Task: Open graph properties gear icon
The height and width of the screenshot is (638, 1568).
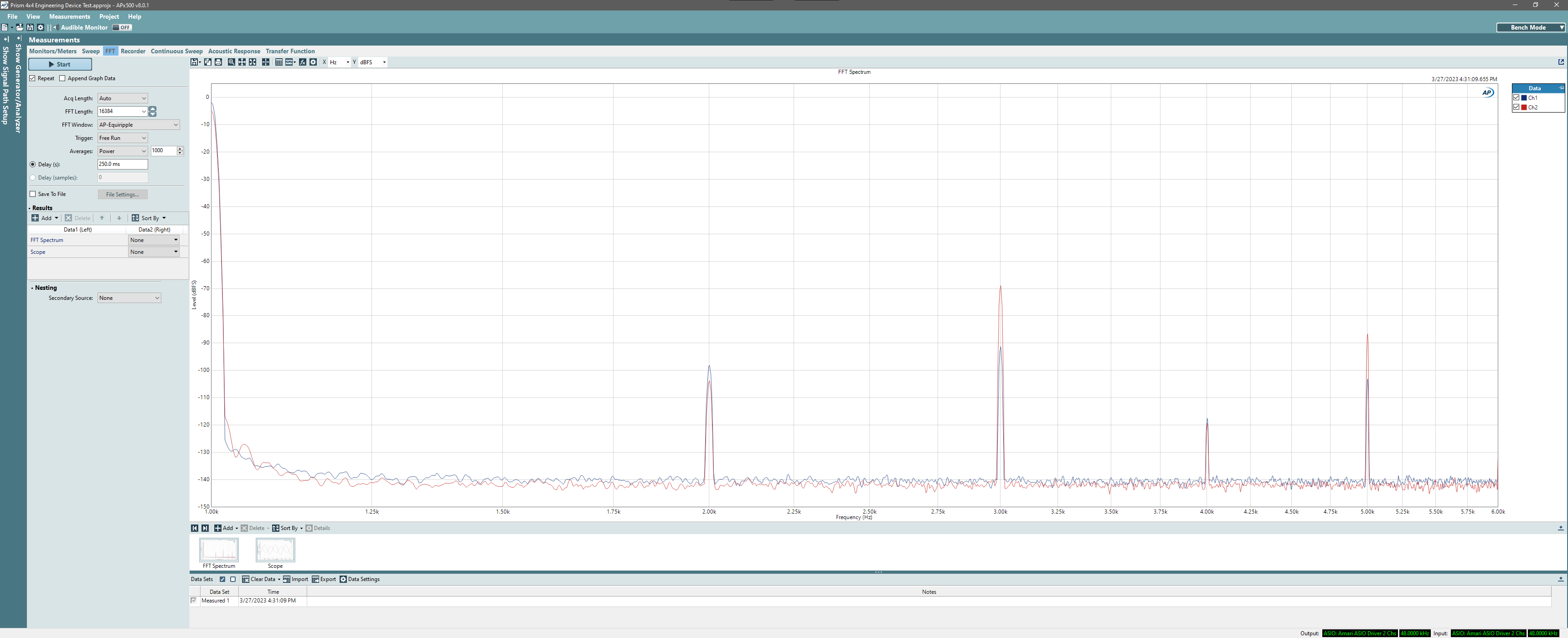Action: click(314, 62)
